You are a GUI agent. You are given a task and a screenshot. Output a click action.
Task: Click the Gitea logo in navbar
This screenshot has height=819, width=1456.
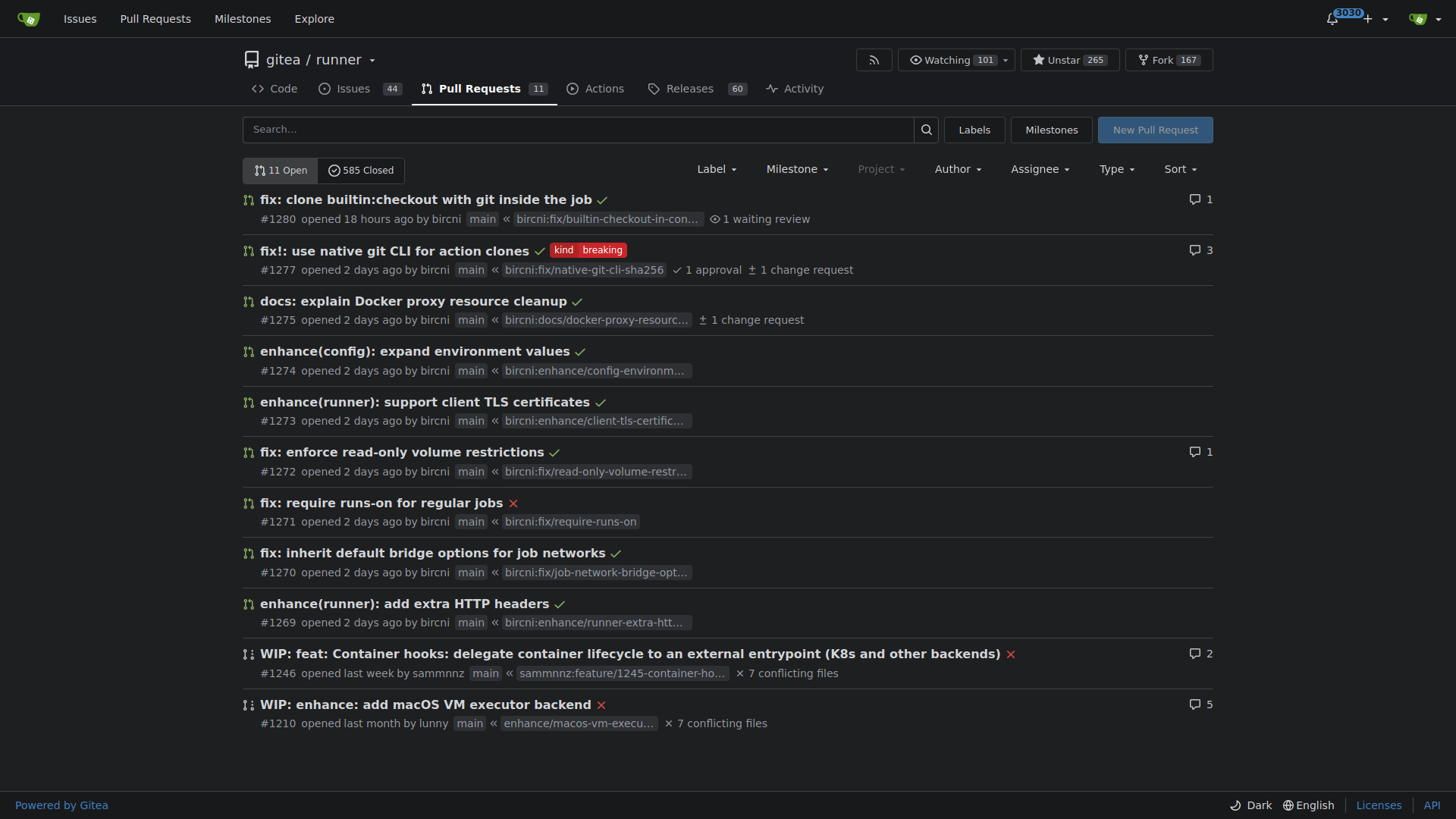point(29,19)
